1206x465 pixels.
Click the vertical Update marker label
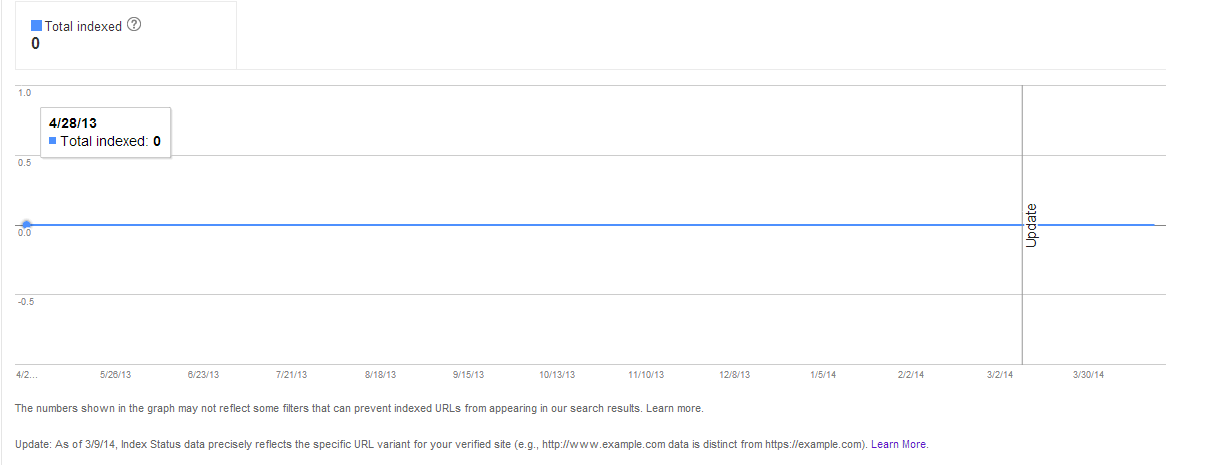point(1031,225)
